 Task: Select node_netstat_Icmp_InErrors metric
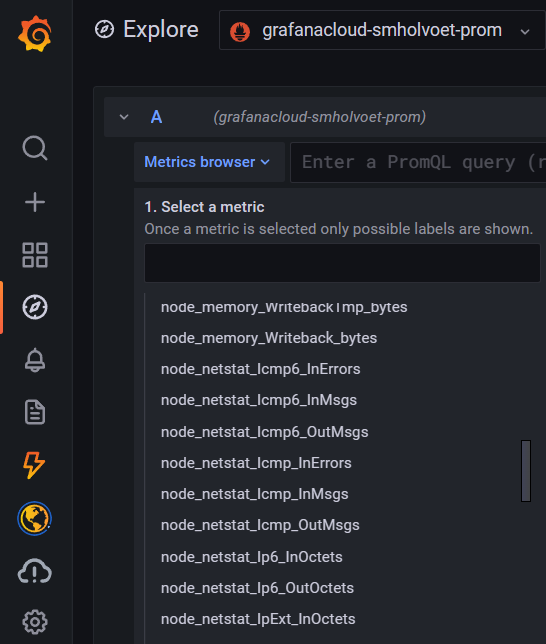(x=256, y=463)
